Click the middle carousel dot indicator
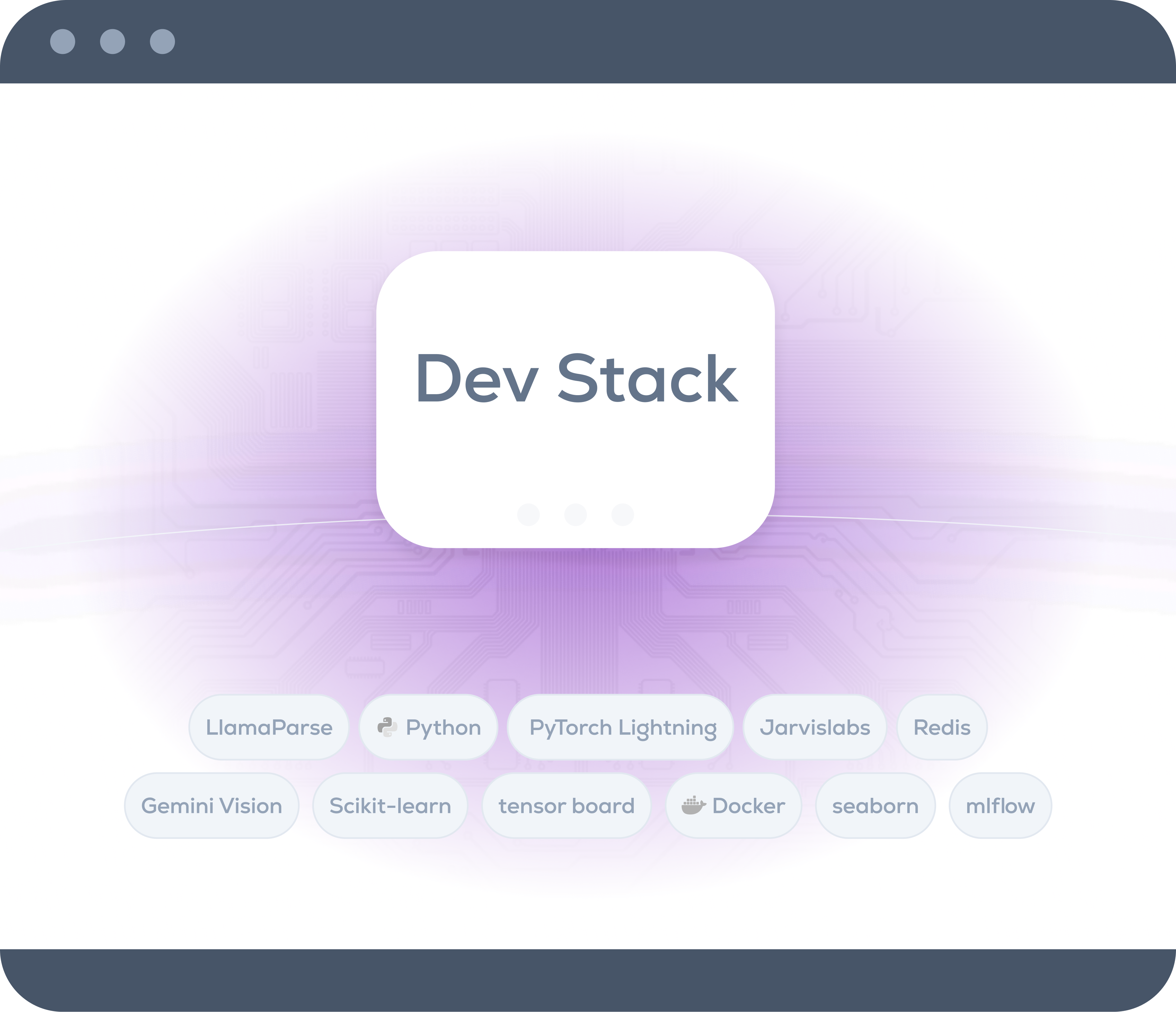Screen dimensions: 1176x1012 click(576, 514)
